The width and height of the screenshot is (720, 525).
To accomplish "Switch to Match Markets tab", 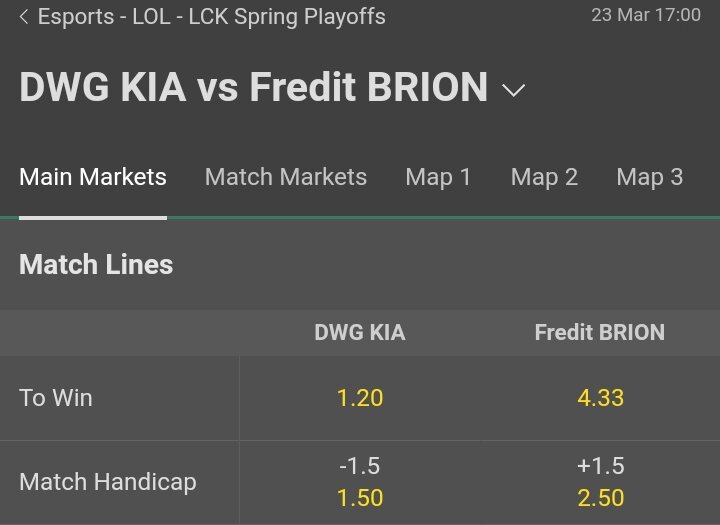I will point(286,177).
